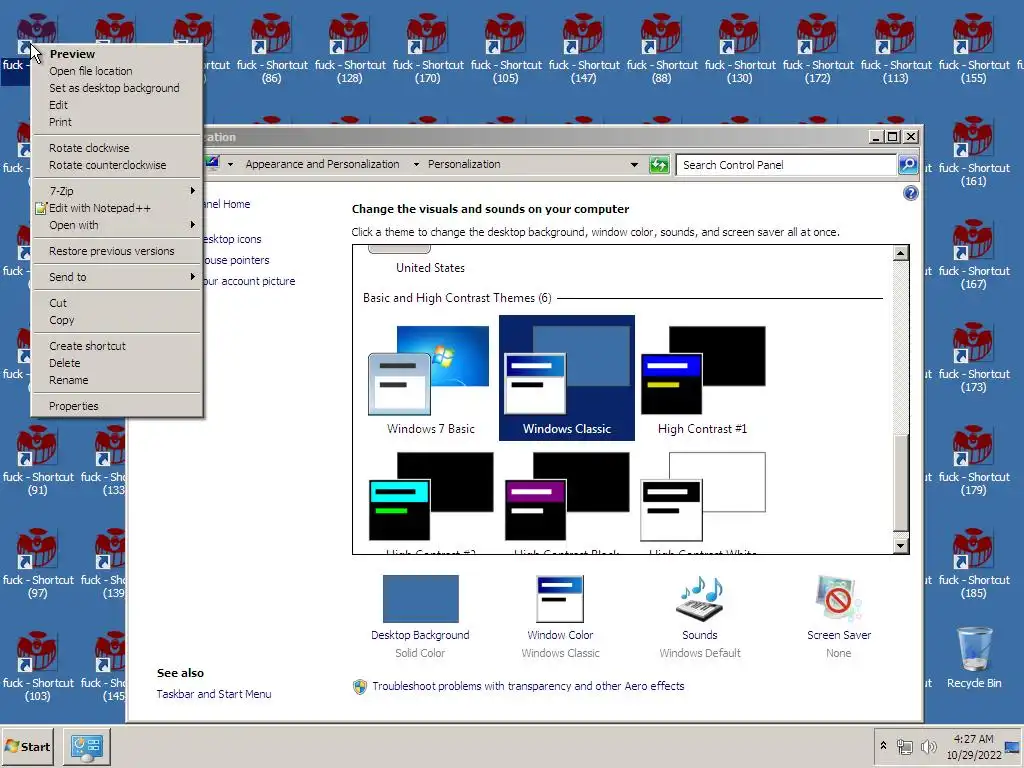Select the Windows 7 Basic theme
Viewport: 1024px width, 768px height.
click(x=430, y=380)
